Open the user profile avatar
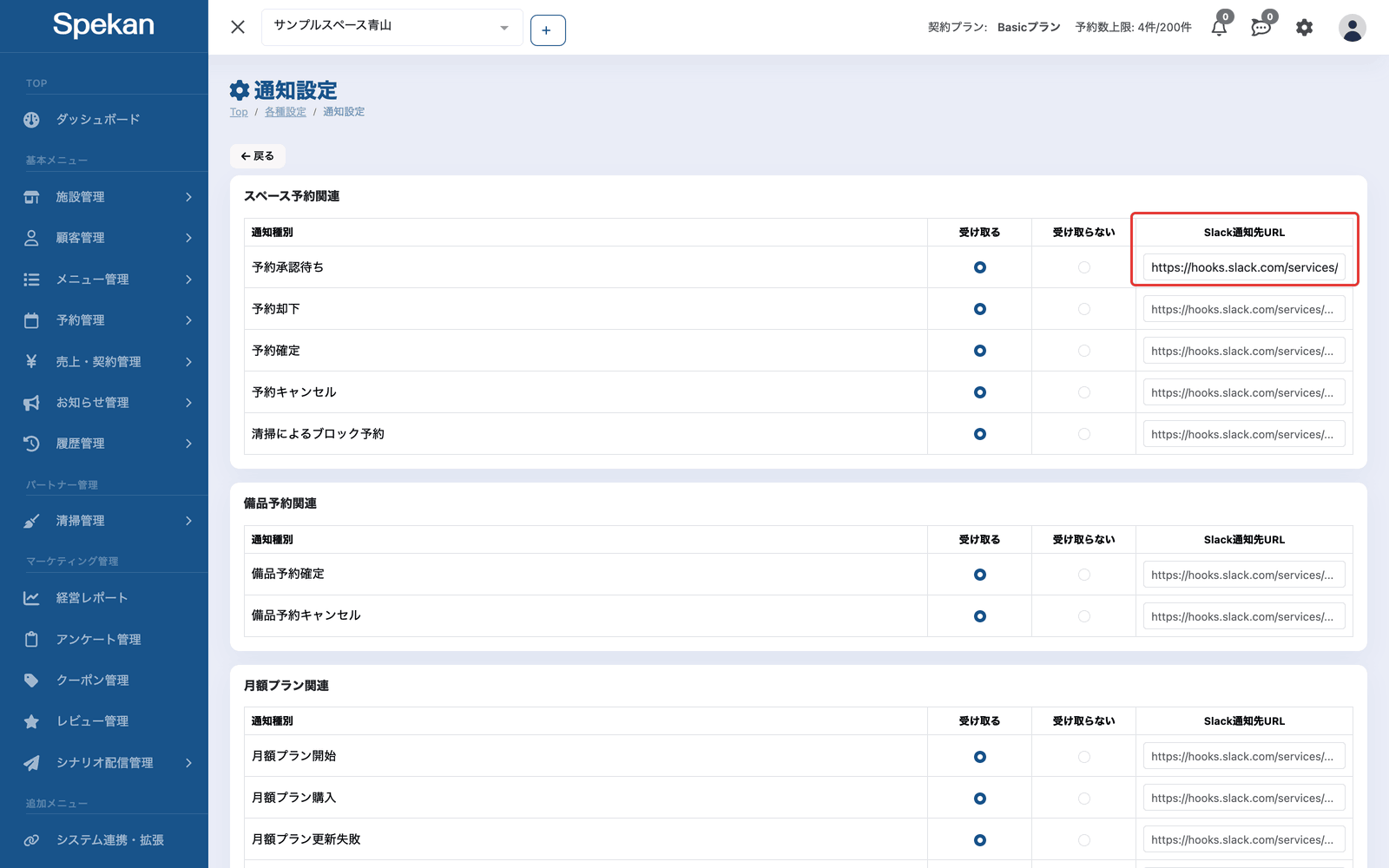 coord(1352,28)
